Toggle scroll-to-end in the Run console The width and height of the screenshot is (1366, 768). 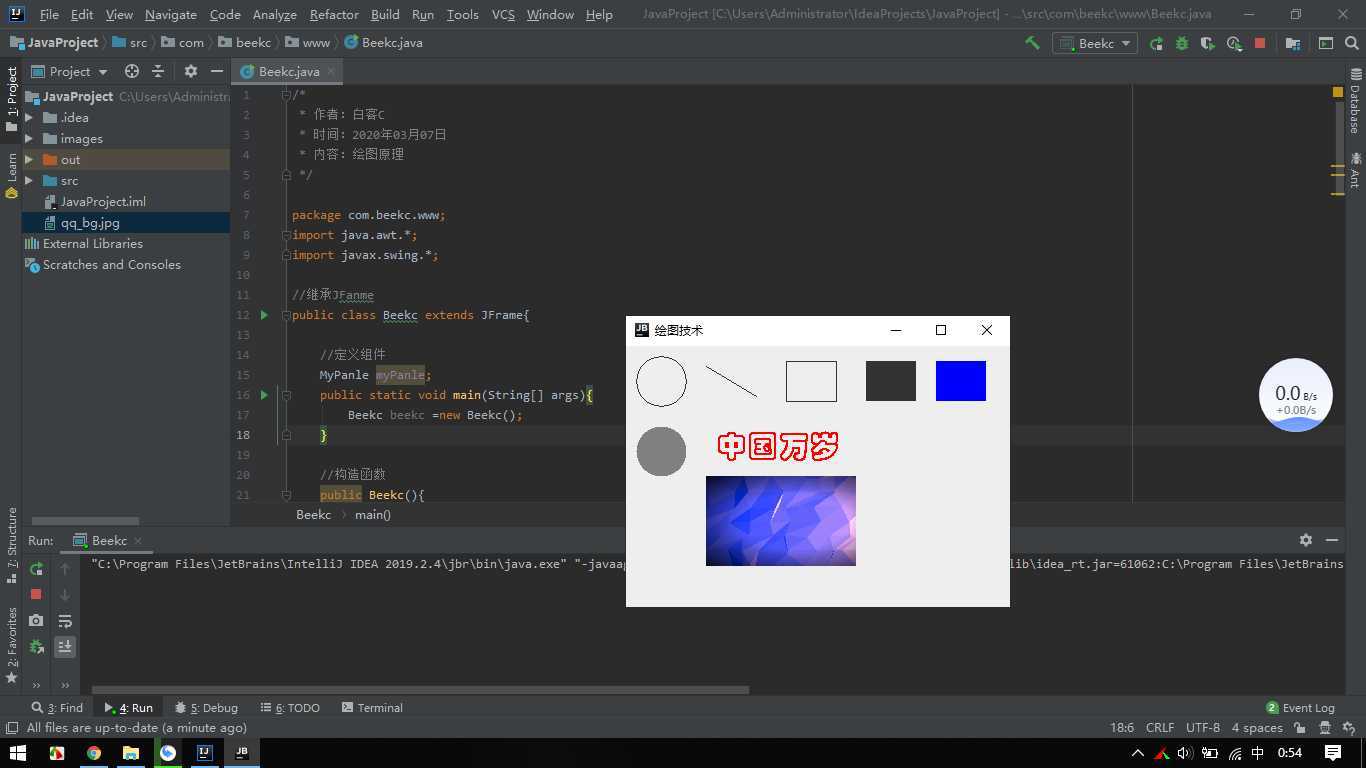pyautogui.click(x=65, y=646)
